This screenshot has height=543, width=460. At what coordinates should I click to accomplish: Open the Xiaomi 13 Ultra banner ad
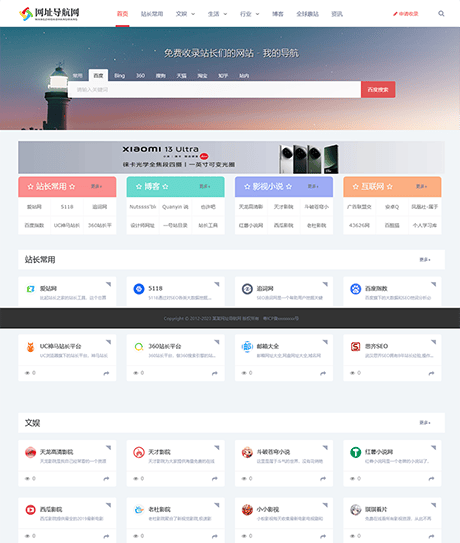click(231, 158)
